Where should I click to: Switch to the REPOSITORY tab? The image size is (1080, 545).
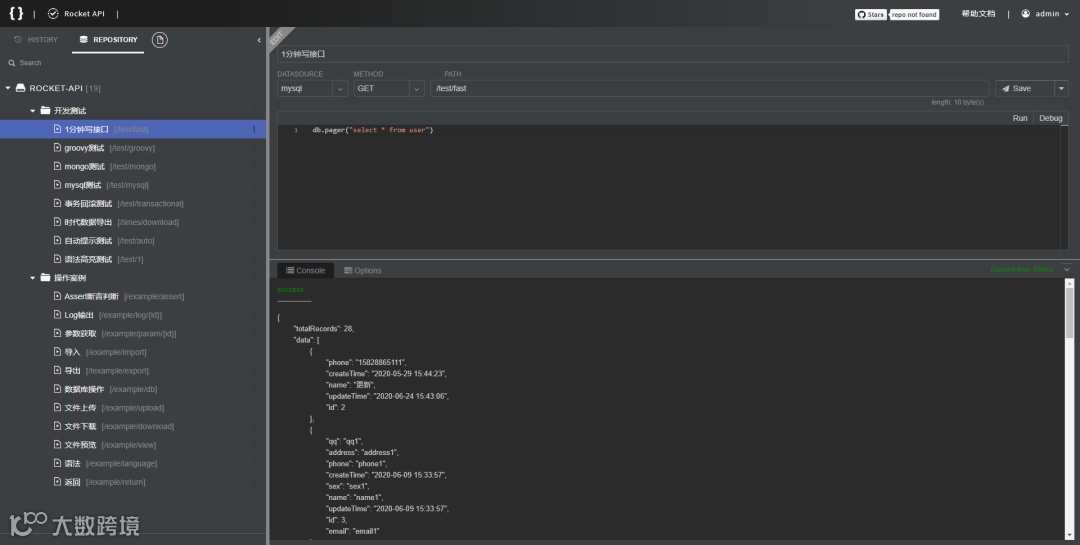[108, 39]
